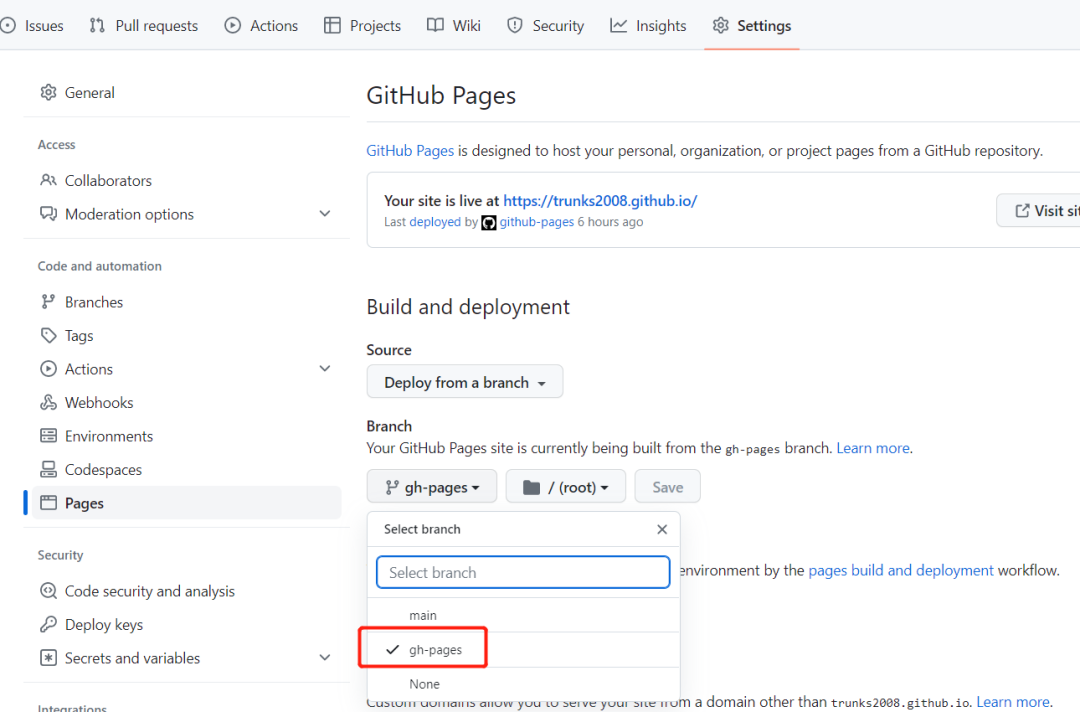Viewport: 1080px width, 712px height.
Task: Click the Secrets and variables icon
Action: coord(48,658)
